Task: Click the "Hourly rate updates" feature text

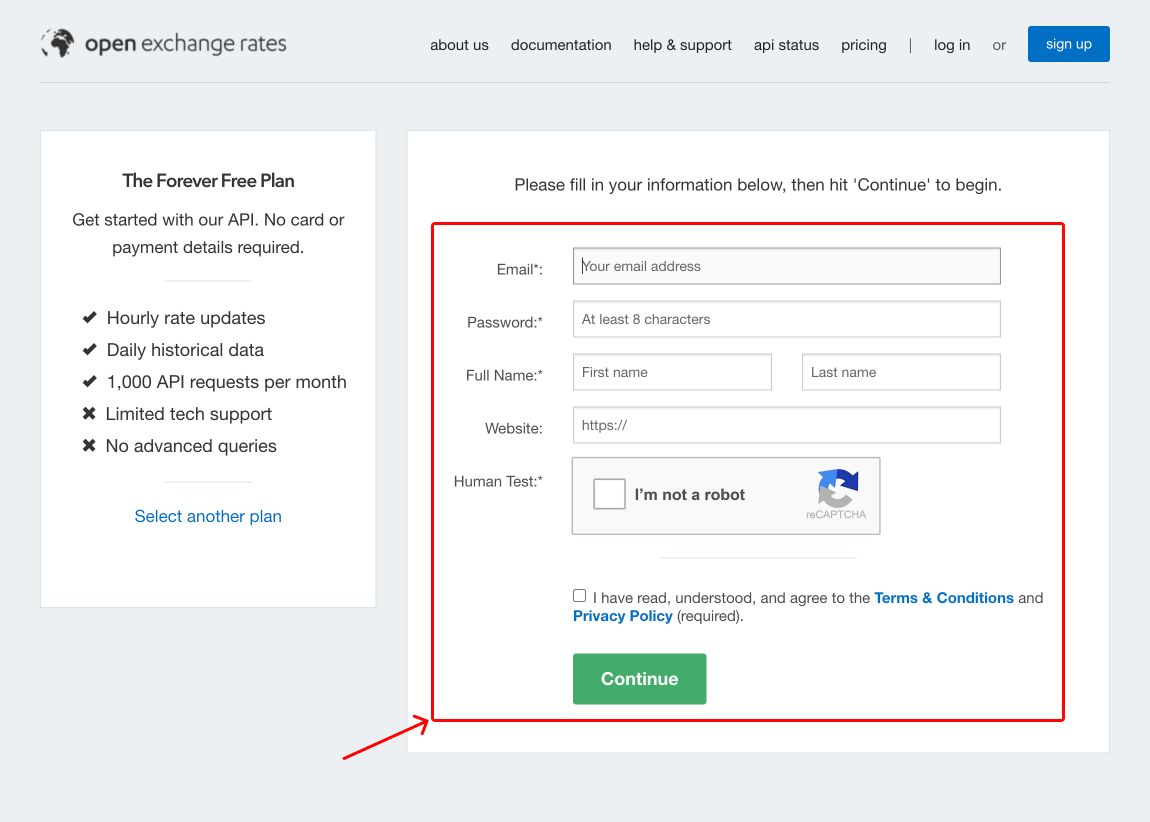Action: point(186,318)
